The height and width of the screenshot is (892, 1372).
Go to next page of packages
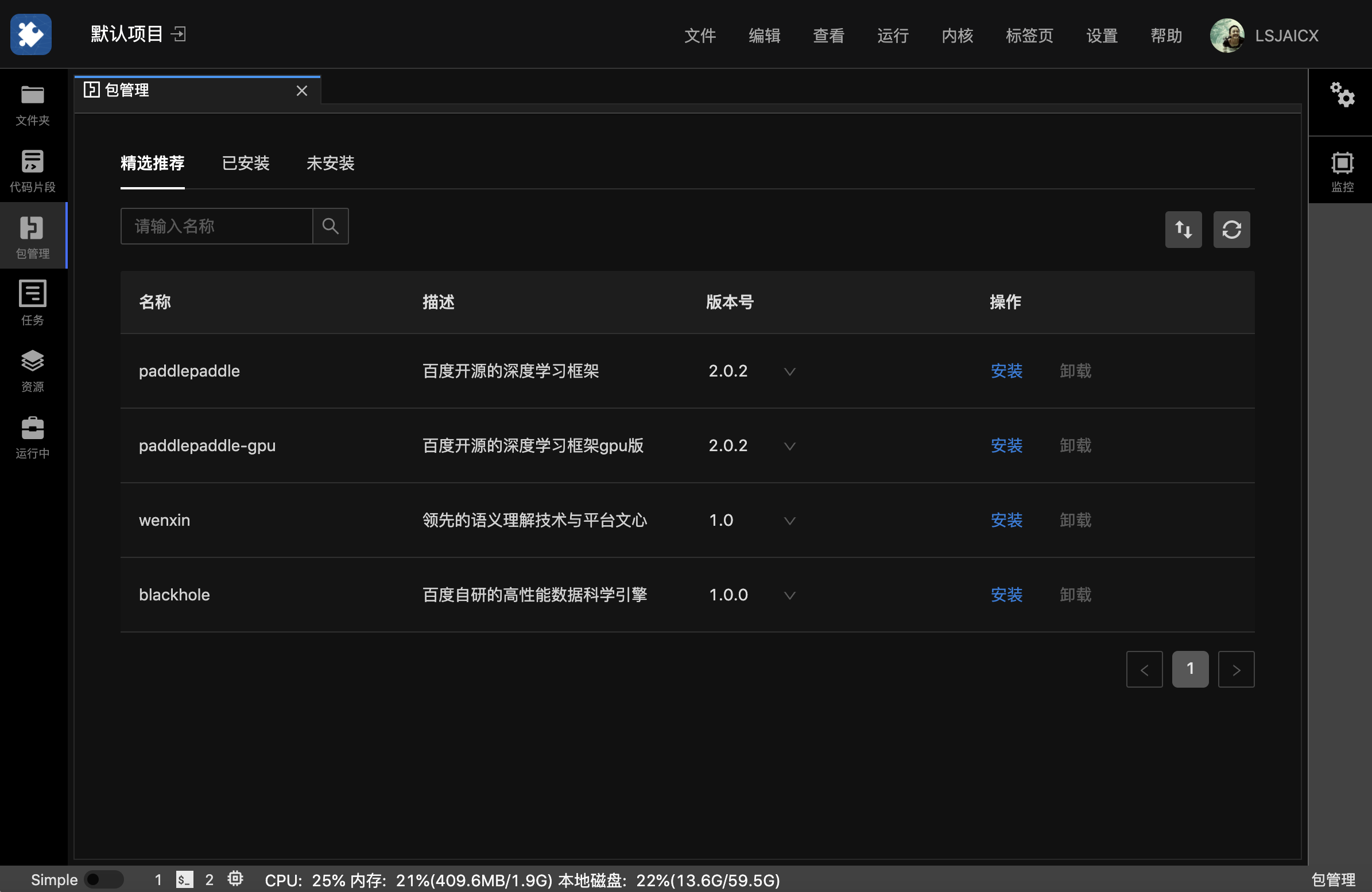click(1236, 669)
